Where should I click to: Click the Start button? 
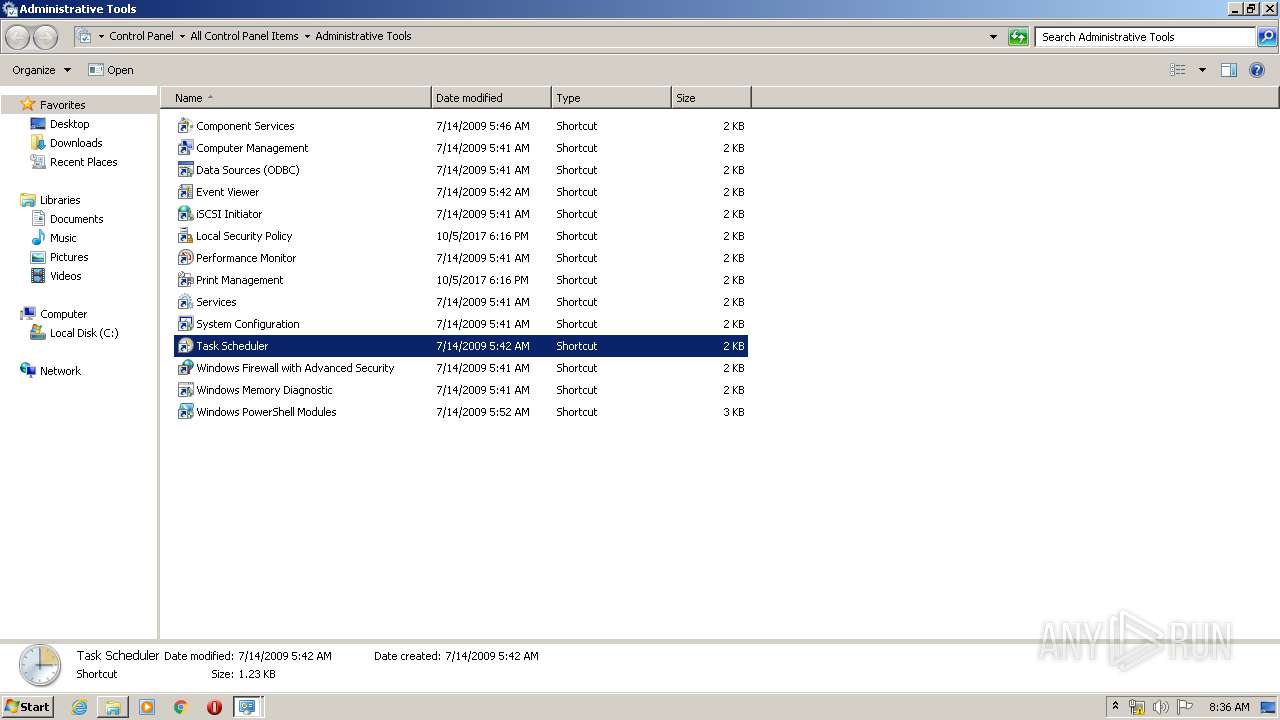pyautogui.click(x=28, y=707)
